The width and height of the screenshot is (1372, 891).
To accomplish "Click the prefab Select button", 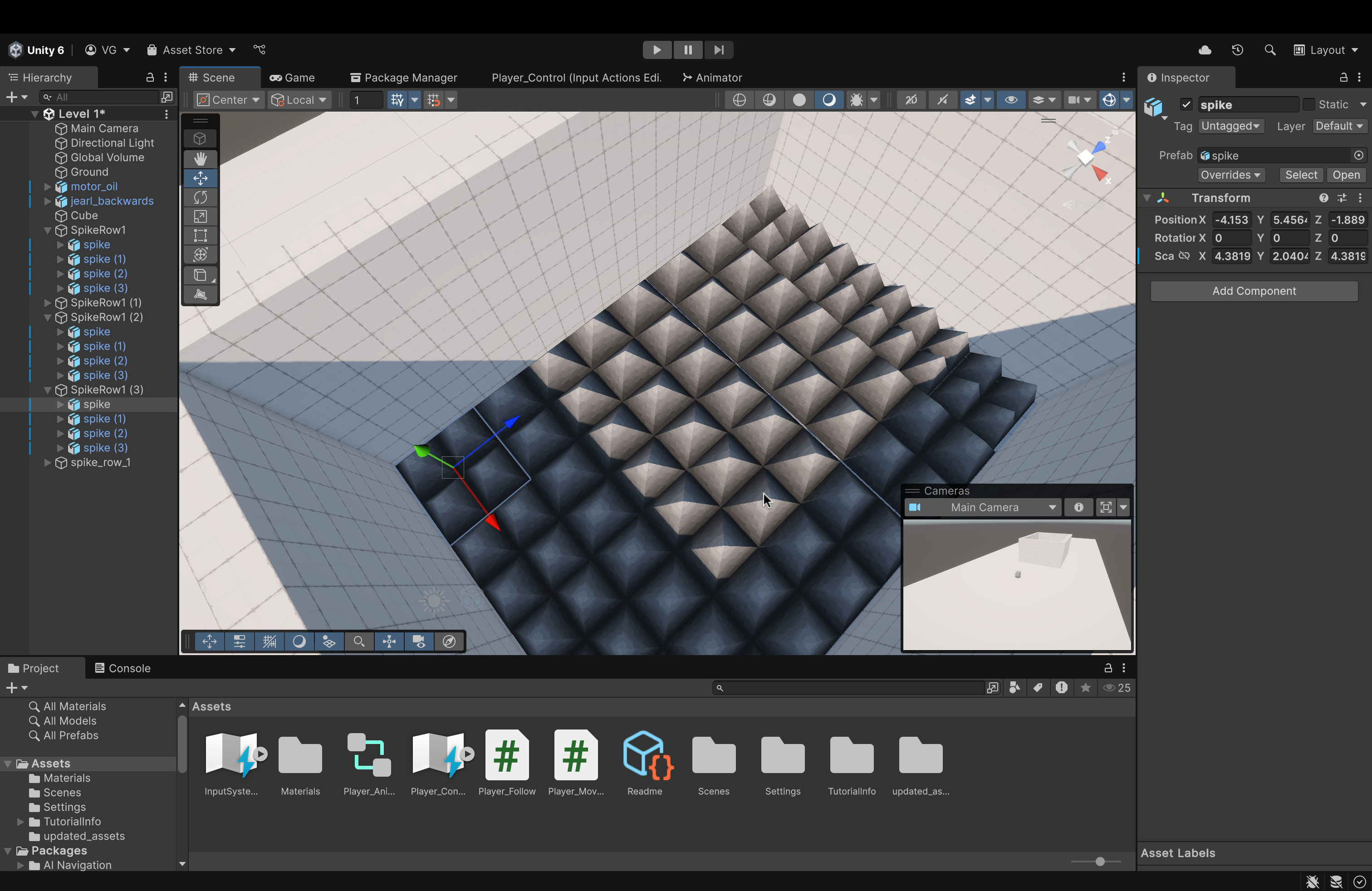I will coord(1300,175).
